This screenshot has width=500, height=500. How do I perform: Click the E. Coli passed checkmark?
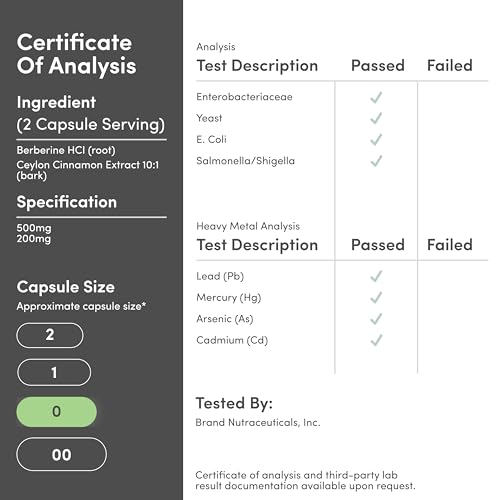tap(376, 140)
